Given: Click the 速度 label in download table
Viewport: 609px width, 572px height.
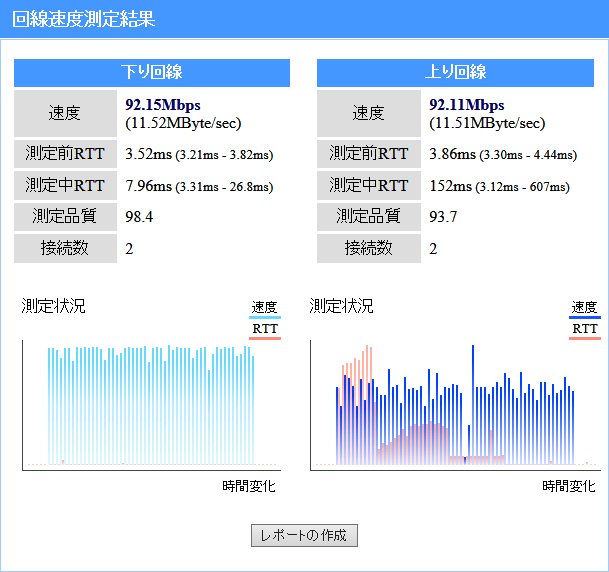Looking at the screenshot, I should coord(65,113).
